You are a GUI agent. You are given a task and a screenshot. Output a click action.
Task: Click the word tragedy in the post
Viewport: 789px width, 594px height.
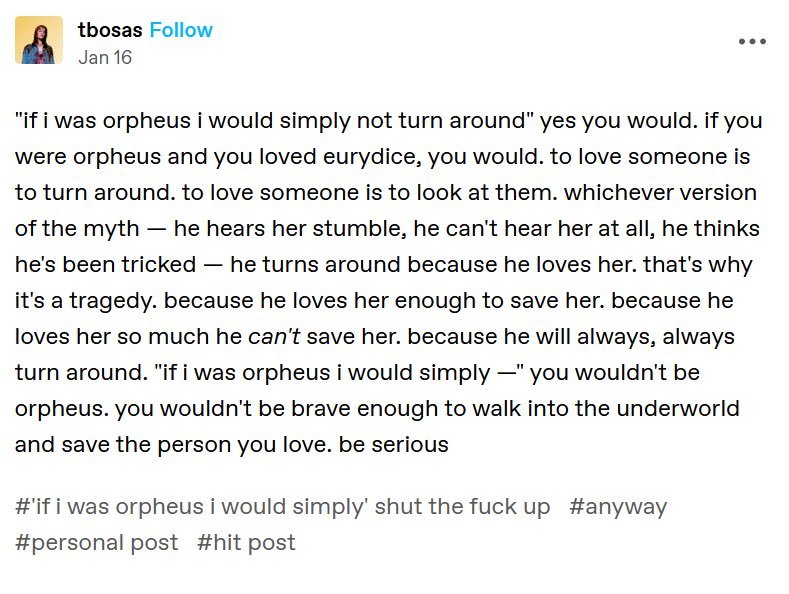[114, 301]
